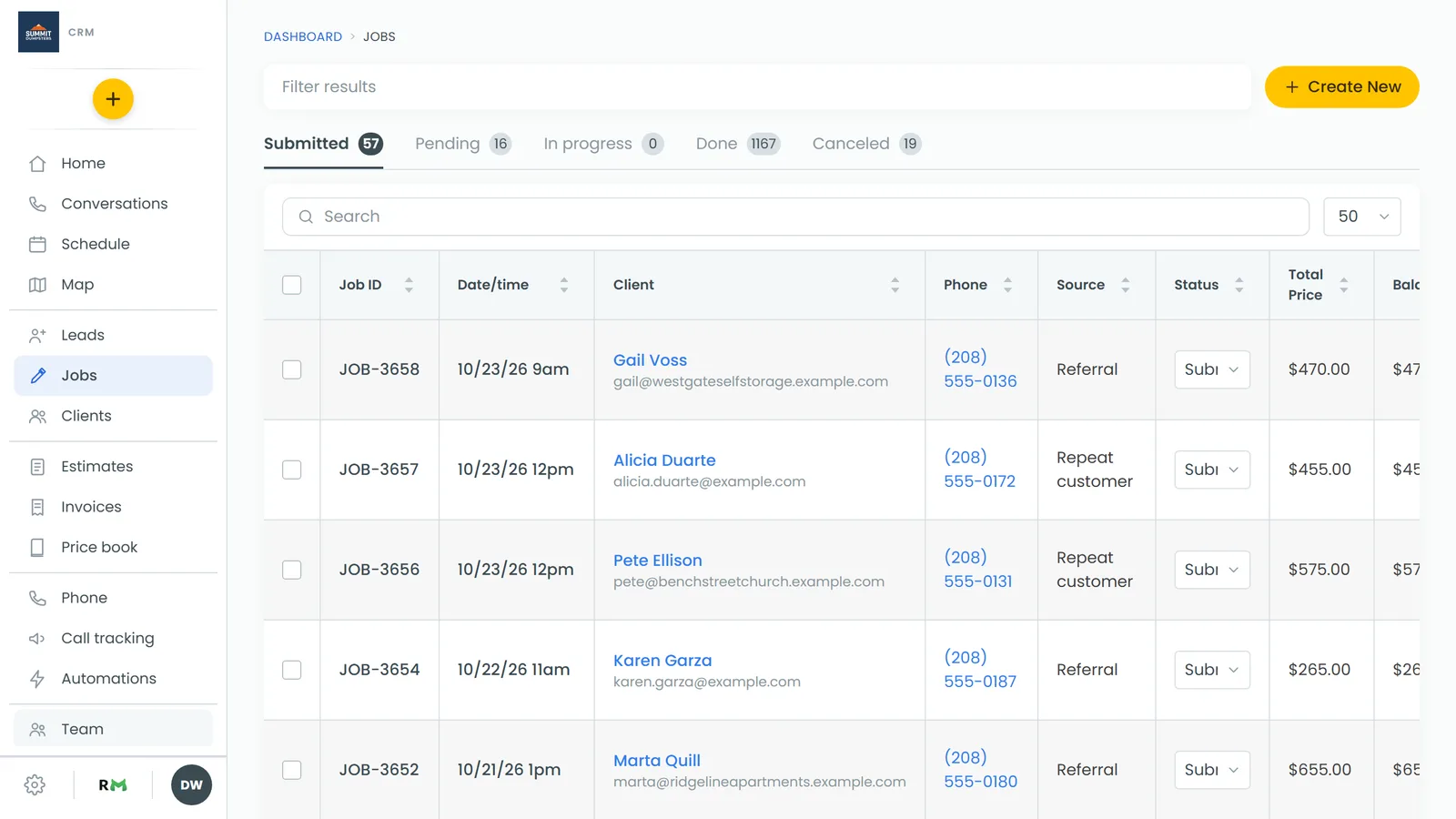Switch to the In progress tab

click(603, 144)
